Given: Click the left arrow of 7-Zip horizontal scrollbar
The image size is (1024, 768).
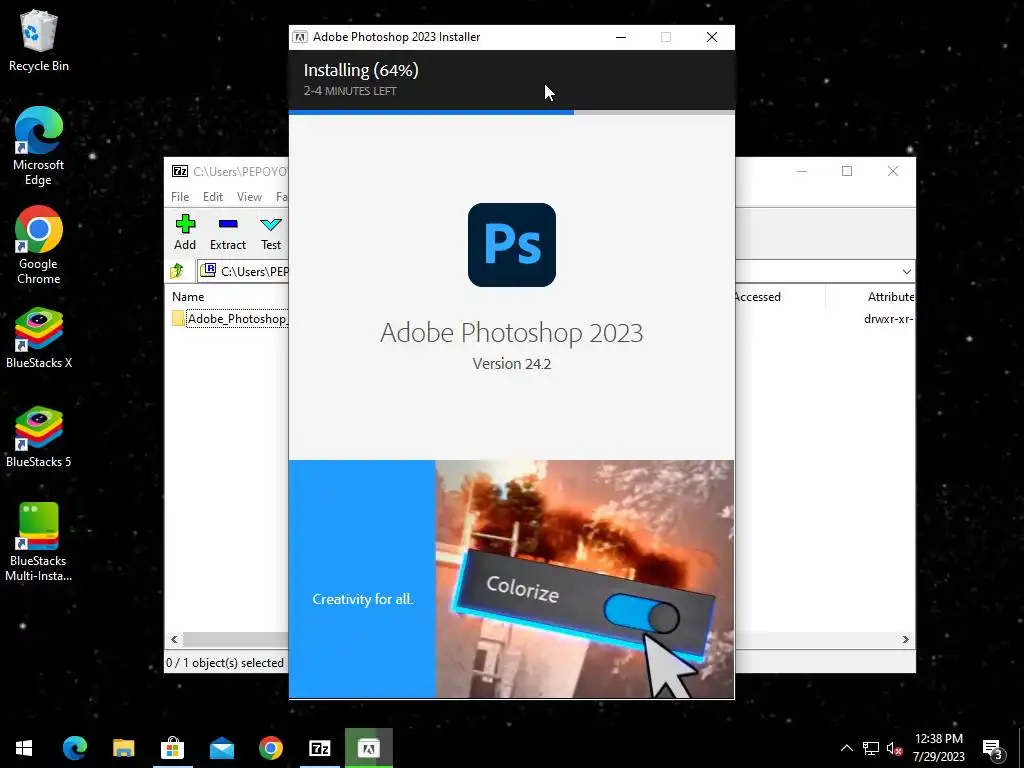Looking at the screenshot, I should coord(174,639).
